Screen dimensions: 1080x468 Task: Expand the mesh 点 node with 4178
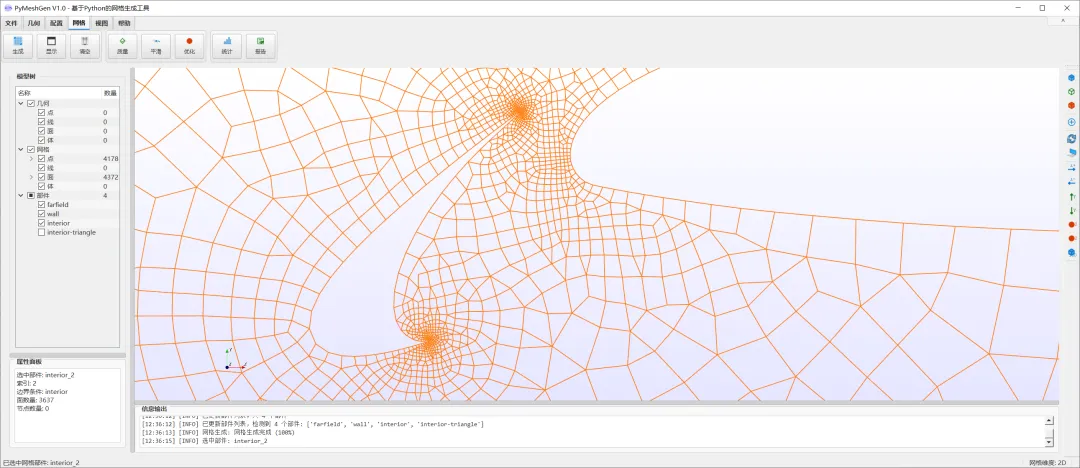point(31,159)
